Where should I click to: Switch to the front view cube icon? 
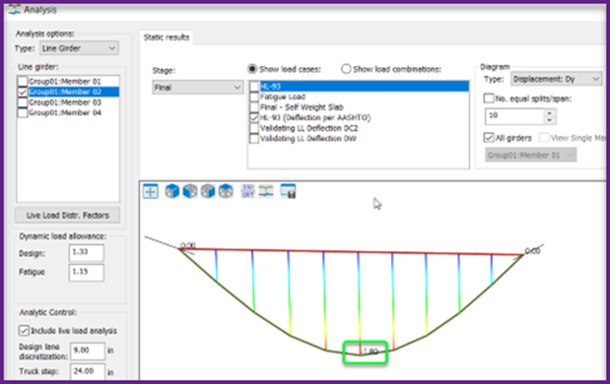click(190, 191)
